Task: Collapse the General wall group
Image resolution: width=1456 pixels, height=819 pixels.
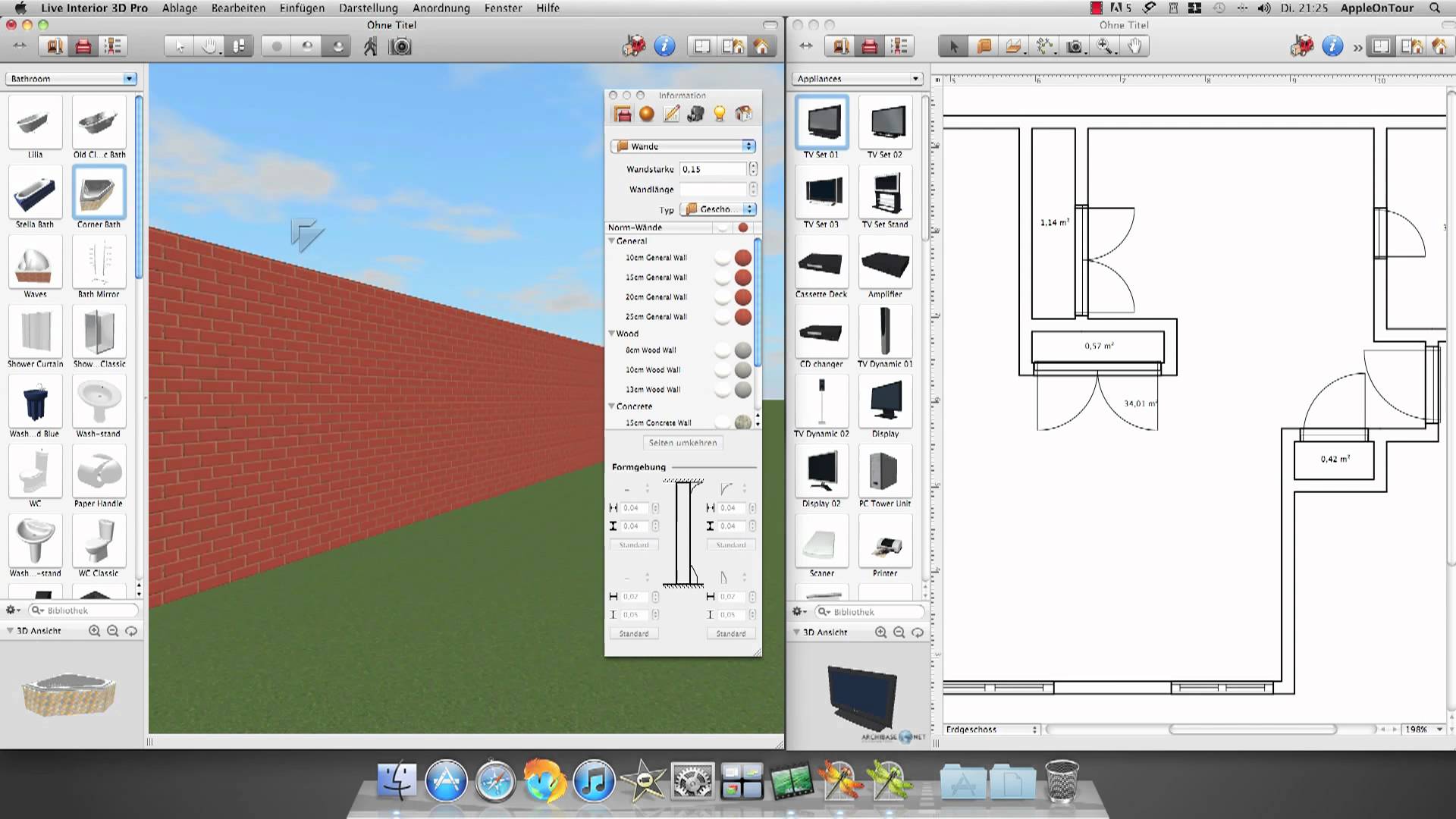Action: point(612,241)
